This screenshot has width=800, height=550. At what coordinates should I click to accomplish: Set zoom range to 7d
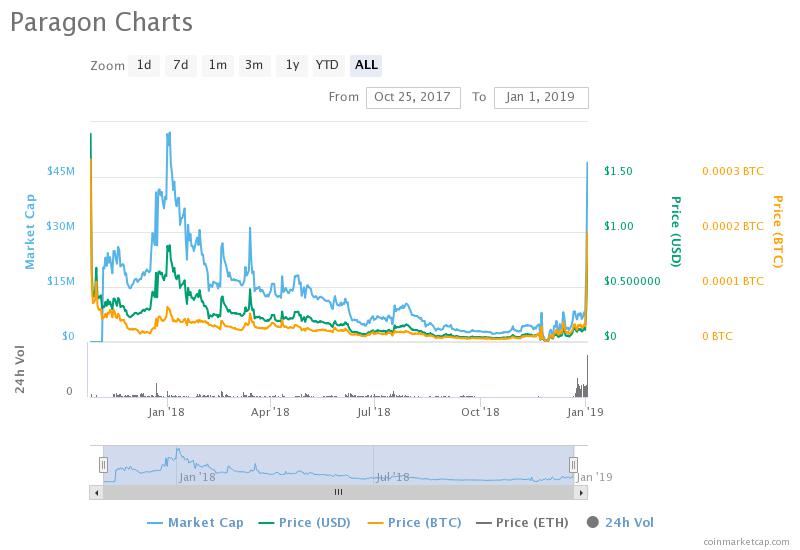tap(181, 65)
